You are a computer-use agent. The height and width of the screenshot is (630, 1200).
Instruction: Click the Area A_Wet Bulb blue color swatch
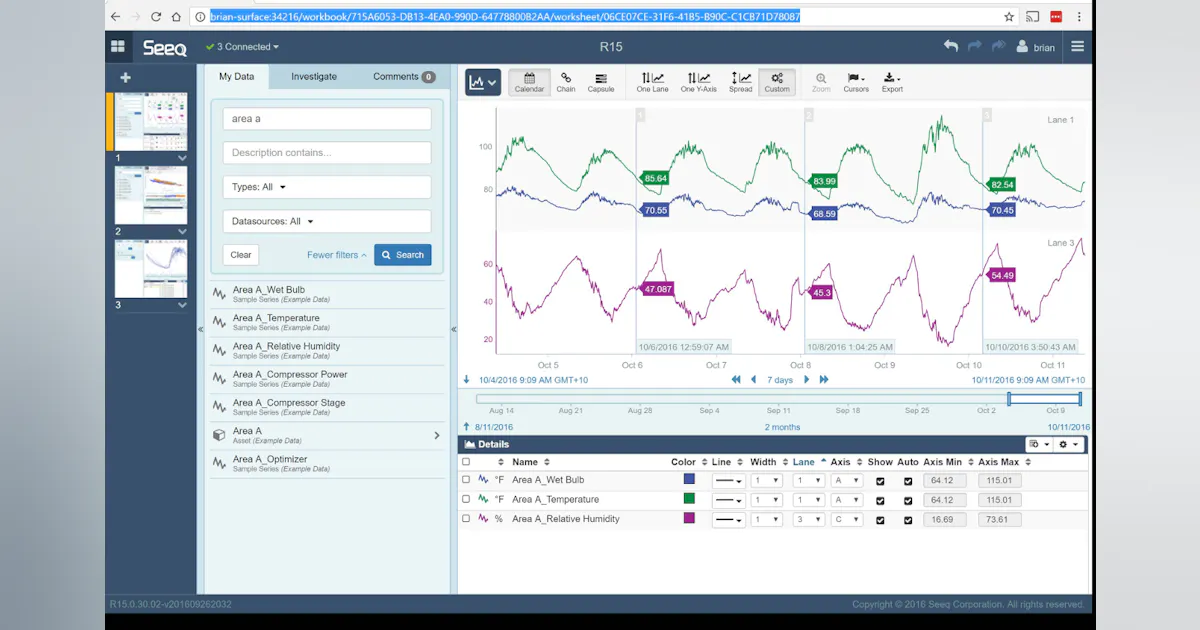(x=689, y=480)
